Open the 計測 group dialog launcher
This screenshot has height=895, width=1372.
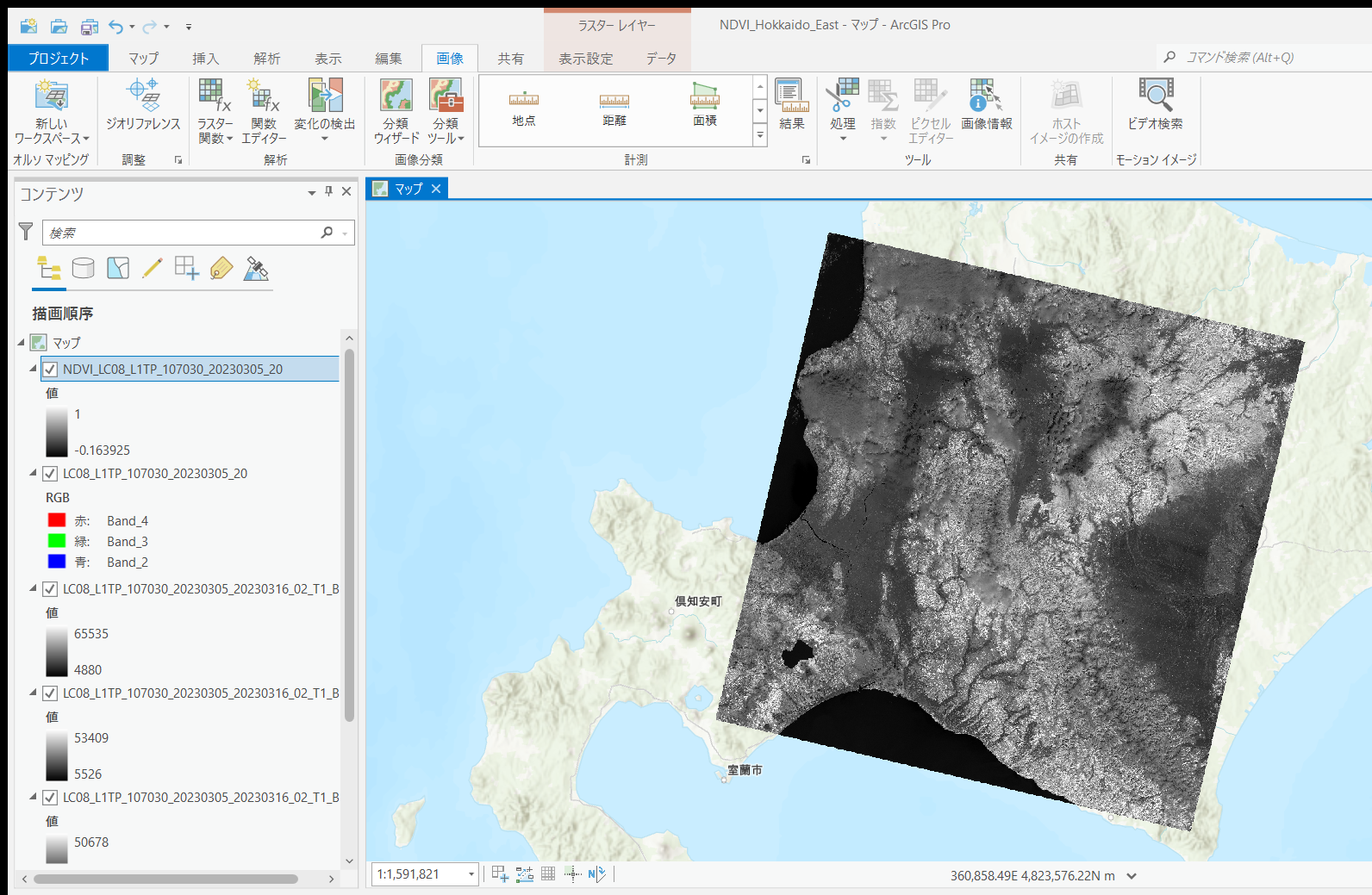point(806,160)
